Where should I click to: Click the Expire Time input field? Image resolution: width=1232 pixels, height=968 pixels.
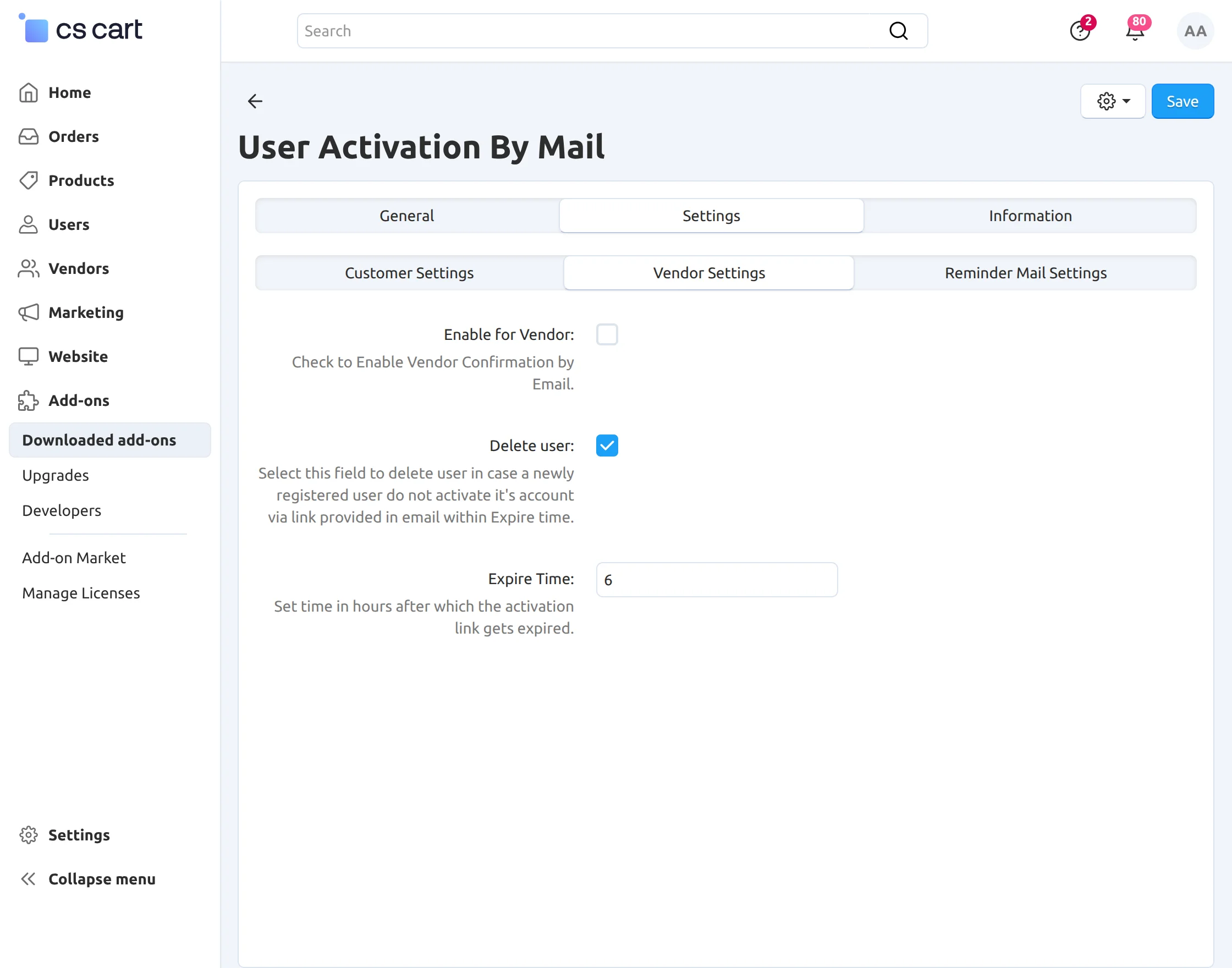[717, 579]
